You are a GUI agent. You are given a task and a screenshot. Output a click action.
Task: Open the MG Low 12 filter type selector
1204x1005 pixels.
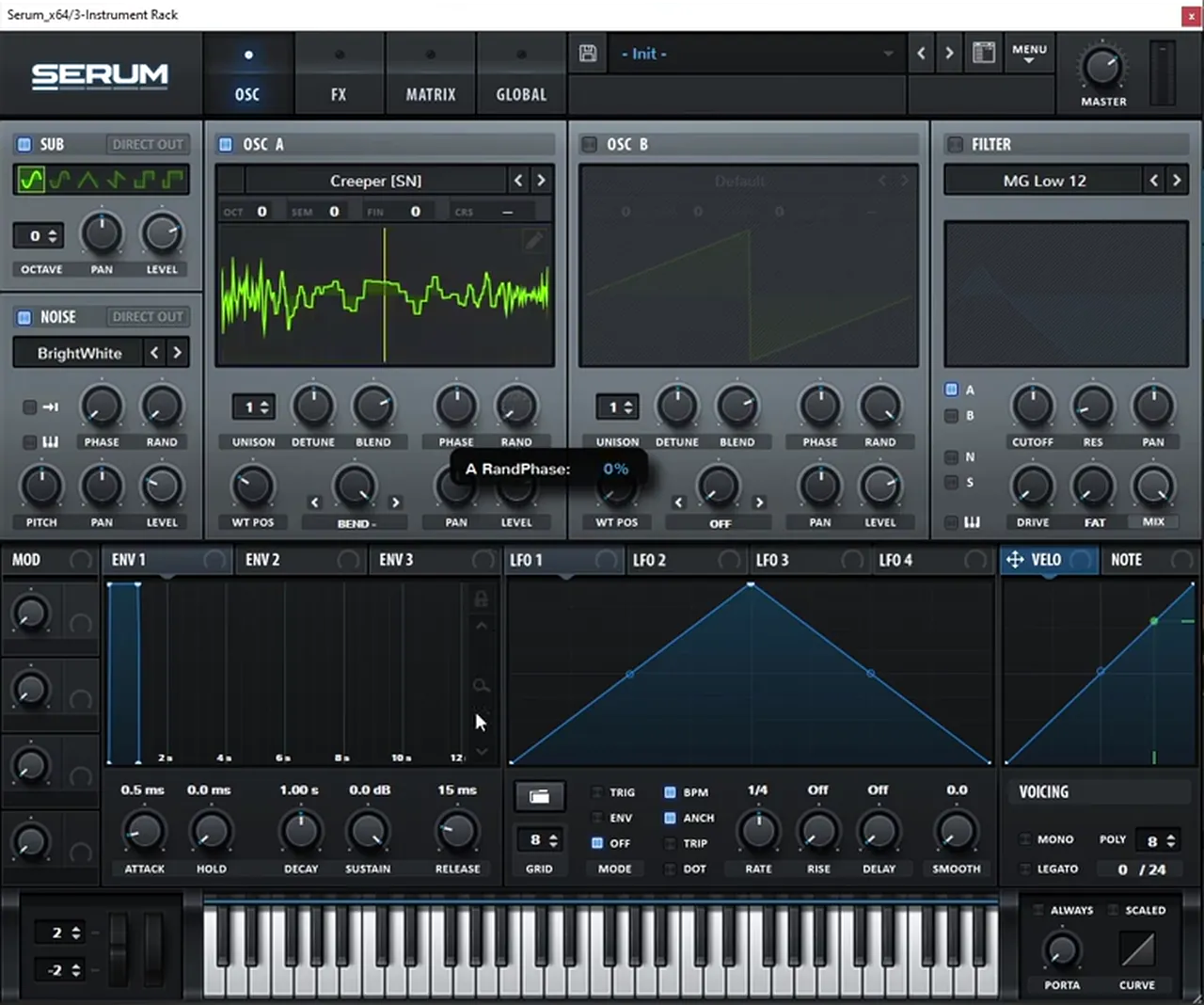click(x=1044, y=181)
